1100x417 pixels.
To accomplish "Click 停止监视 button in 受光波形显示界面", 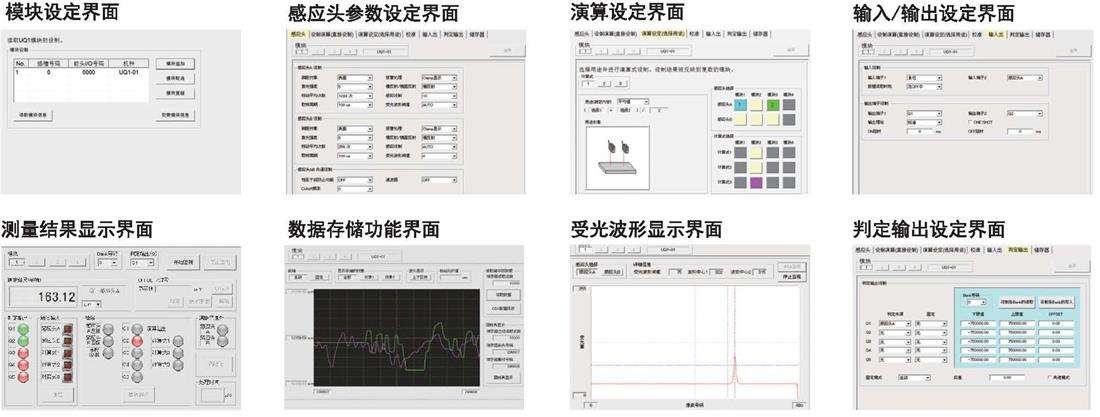I will (792, 277).
